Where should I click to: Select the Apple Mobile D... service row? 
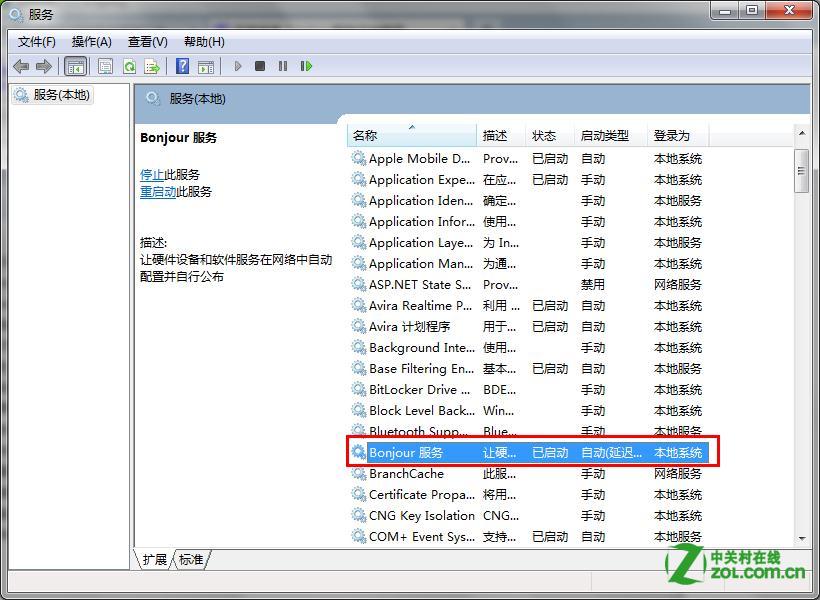coord(528,159)
